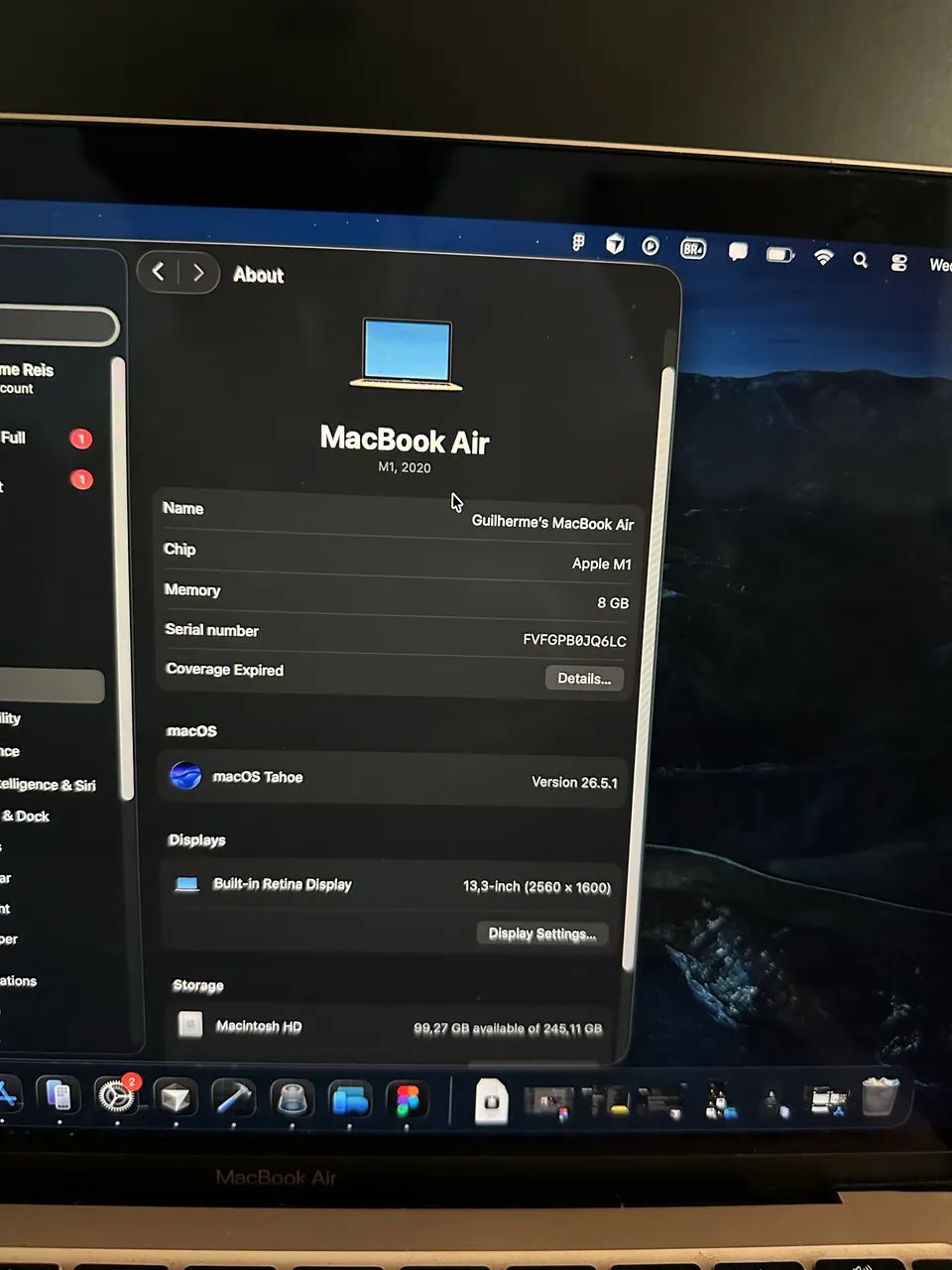Click the M1, 2020 subtitle
The image size is (952, 1270).
(x=405, y=467)
